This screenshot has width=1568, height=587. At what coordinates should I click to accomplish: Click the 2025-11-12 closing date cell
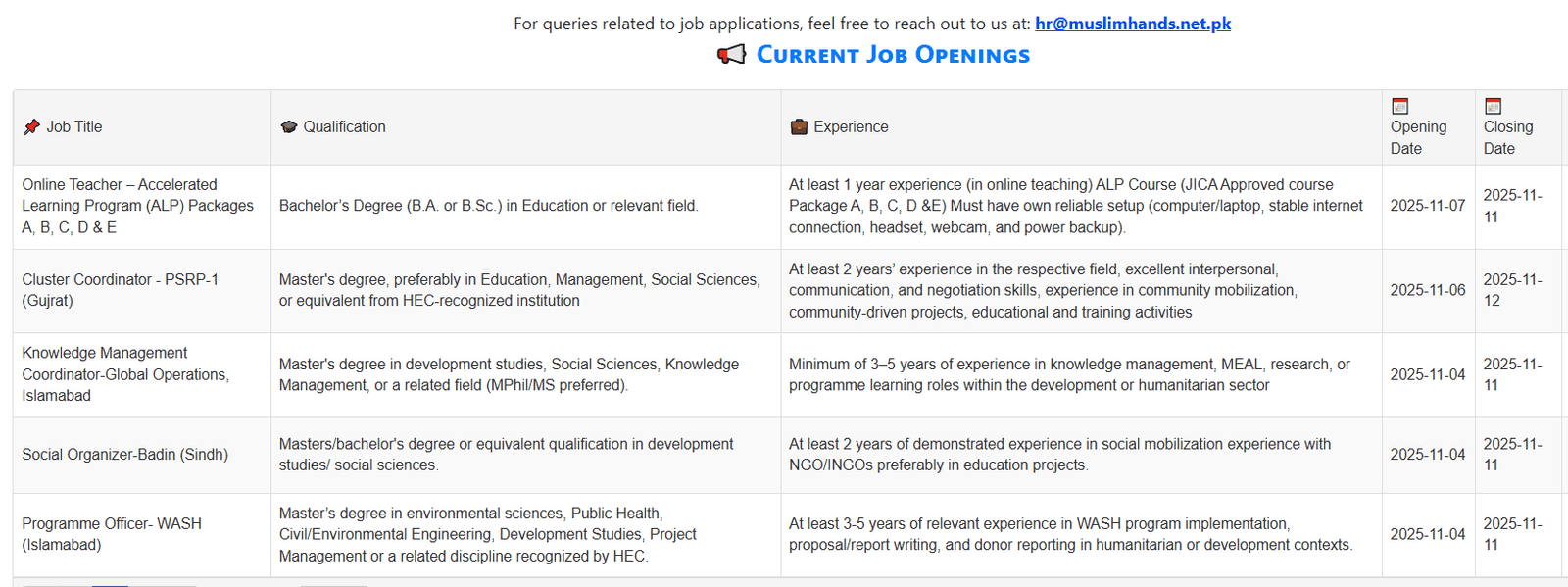tap(1512, 290)
